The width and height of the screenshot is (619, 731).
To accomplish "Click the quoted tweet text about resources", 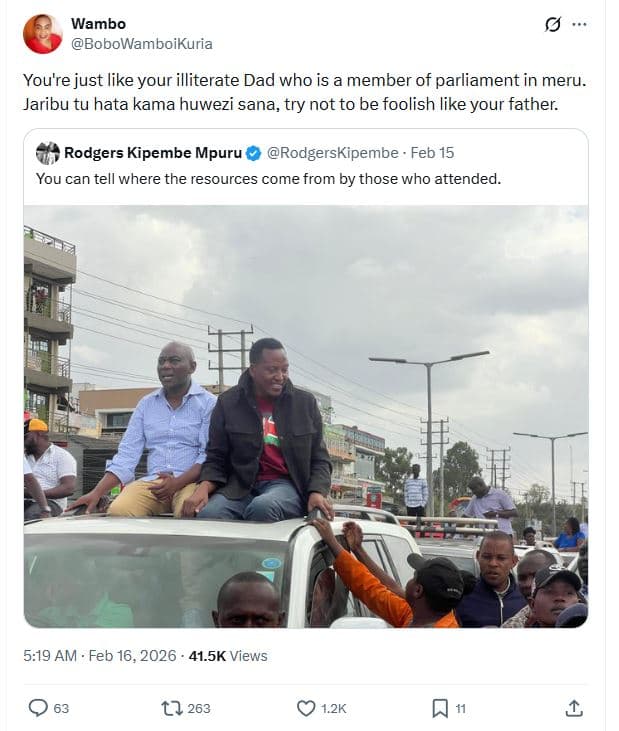I will point(268,179).
